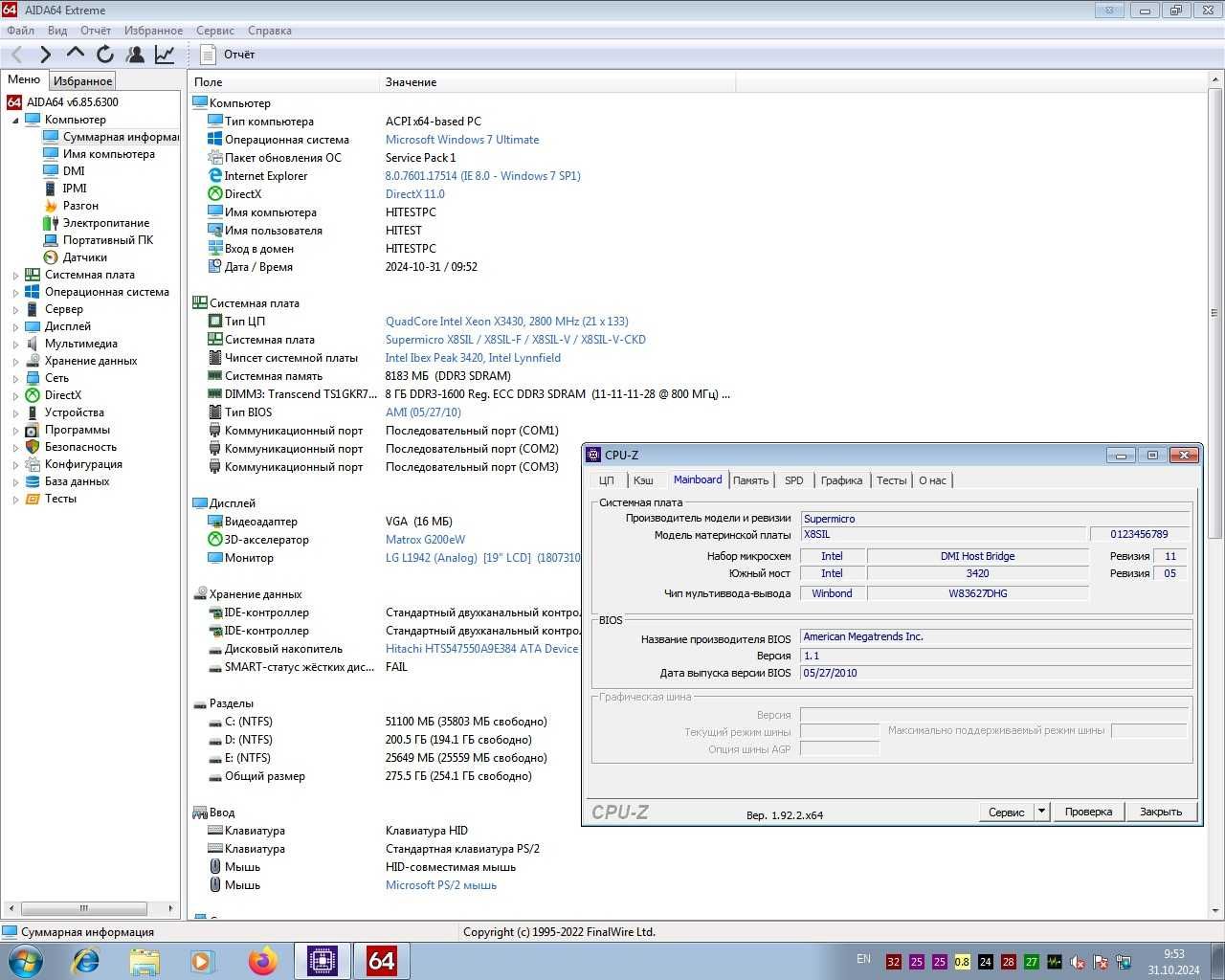Expand the Мультимедиа tree node
The width and height of the screenshot is (1225, 980).
pyautogui.click(x=15, y=345)
